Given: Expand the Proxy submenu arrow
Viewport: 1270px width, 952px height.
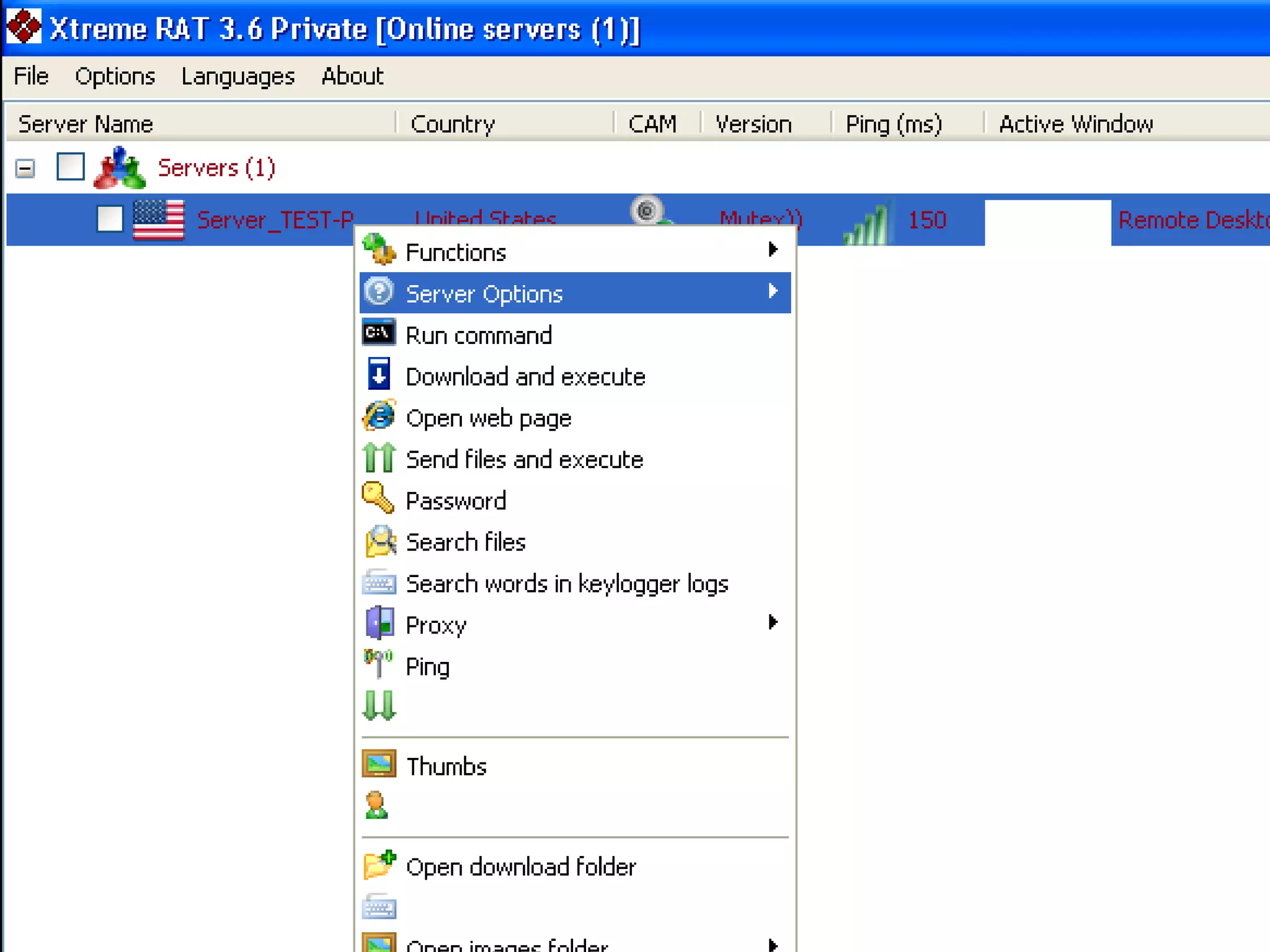Looking at the screenshot, I should [773, 622].
